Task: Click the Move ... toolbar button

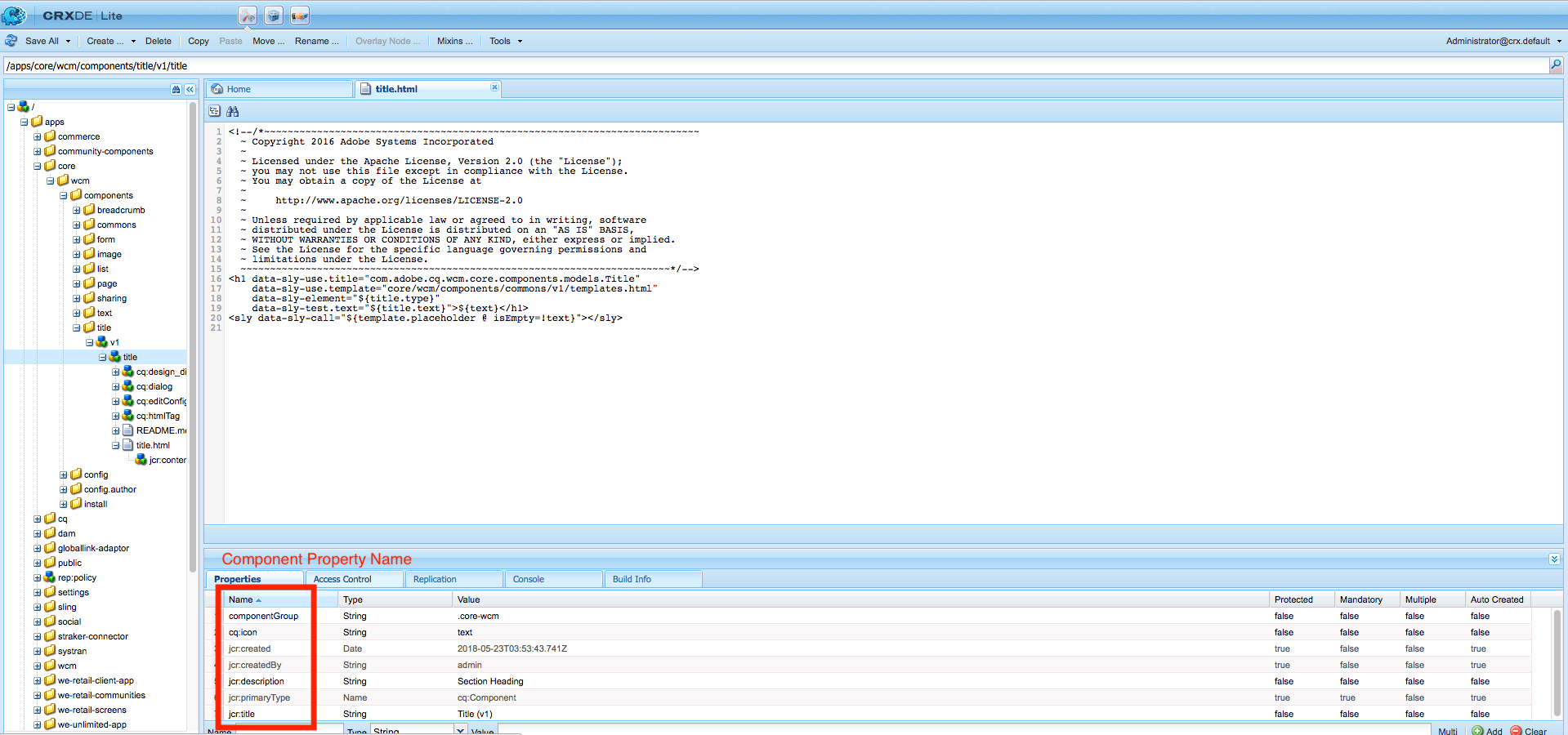Action: pyautogui.click(x=269, y=41)
